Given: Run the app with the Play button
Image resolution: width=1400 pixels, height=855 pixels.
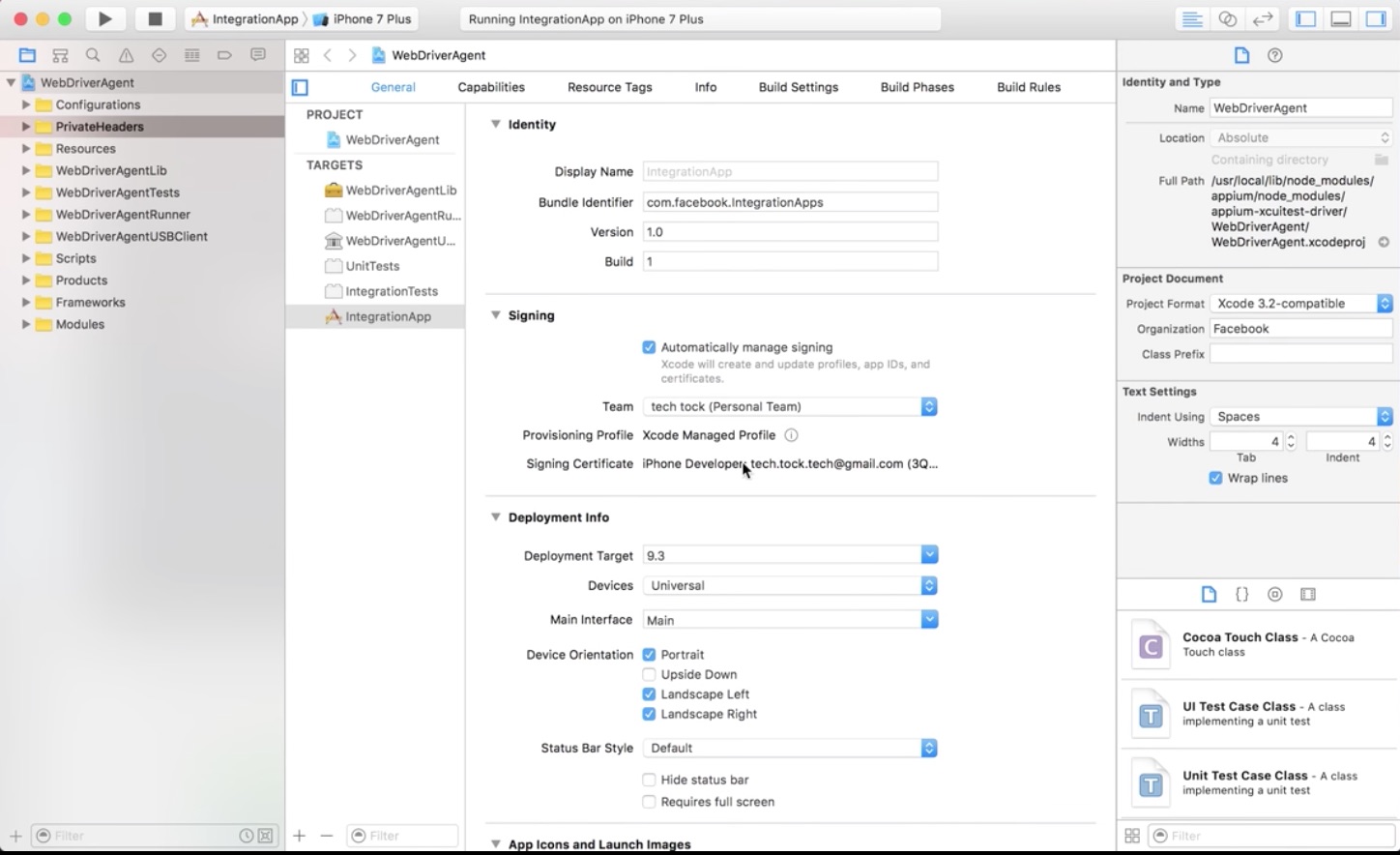Looking at the screenshot, I should (105, 18).
